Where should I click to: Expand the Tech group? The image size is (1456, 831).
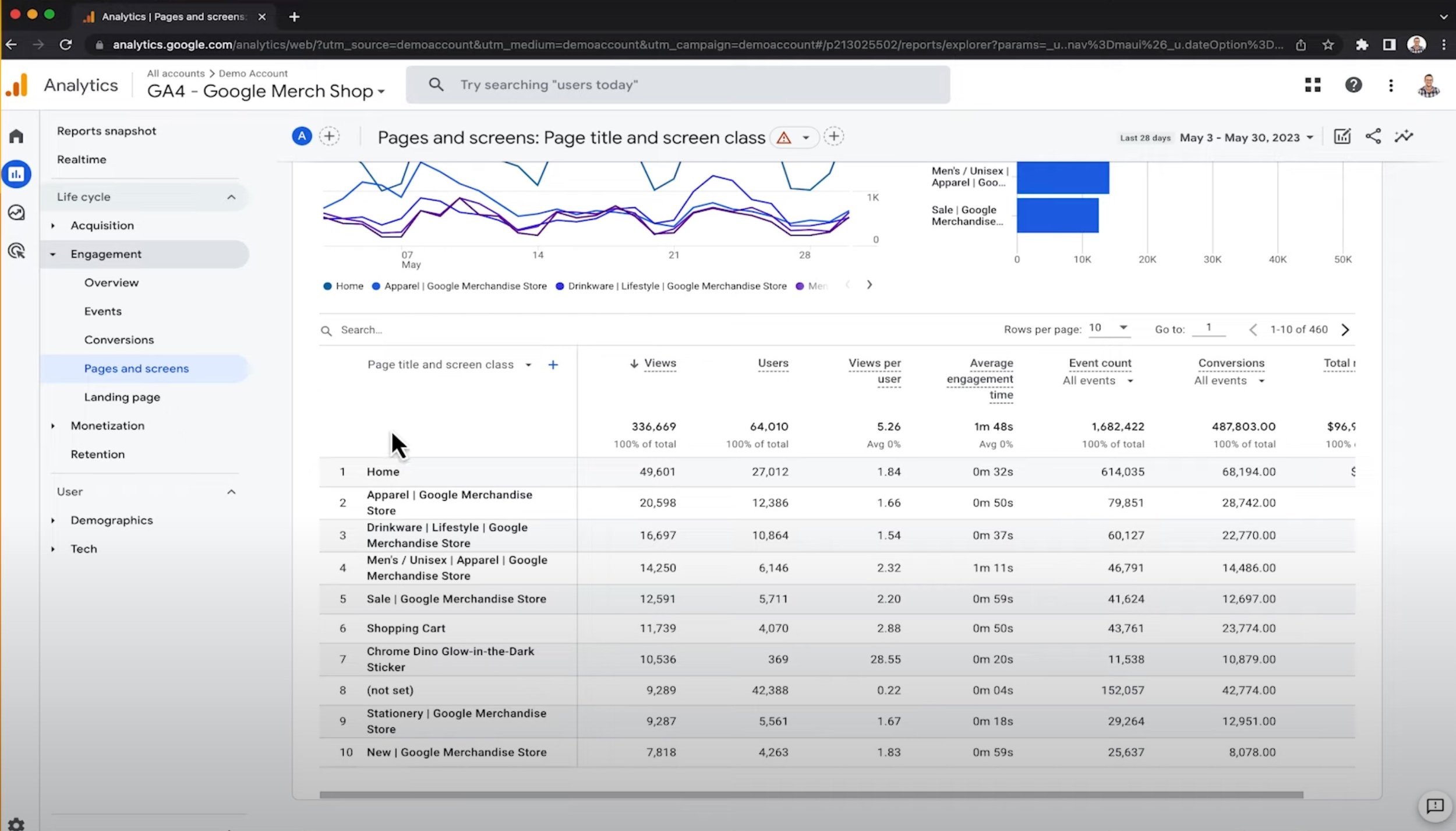click(x=53, y=549)
